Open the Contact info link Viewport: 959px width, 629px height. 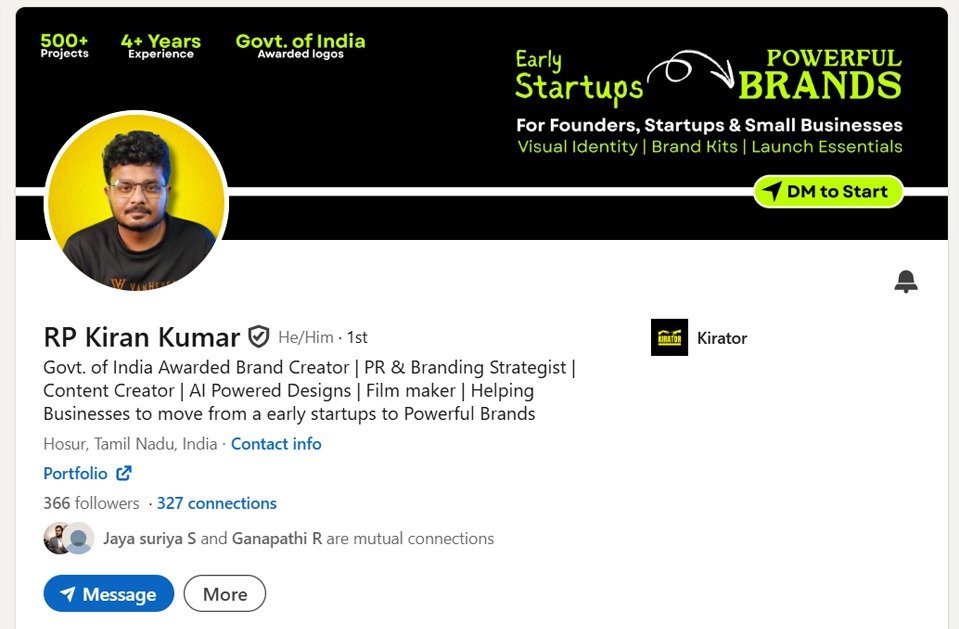pos(276,444)
